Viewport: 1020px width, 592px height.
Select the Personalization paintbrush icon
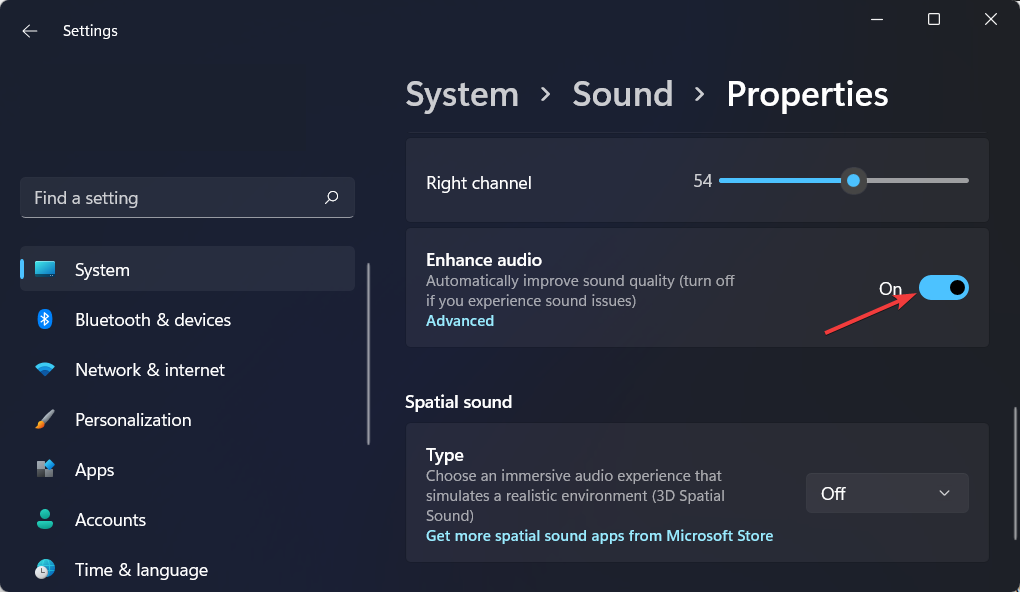45,419
